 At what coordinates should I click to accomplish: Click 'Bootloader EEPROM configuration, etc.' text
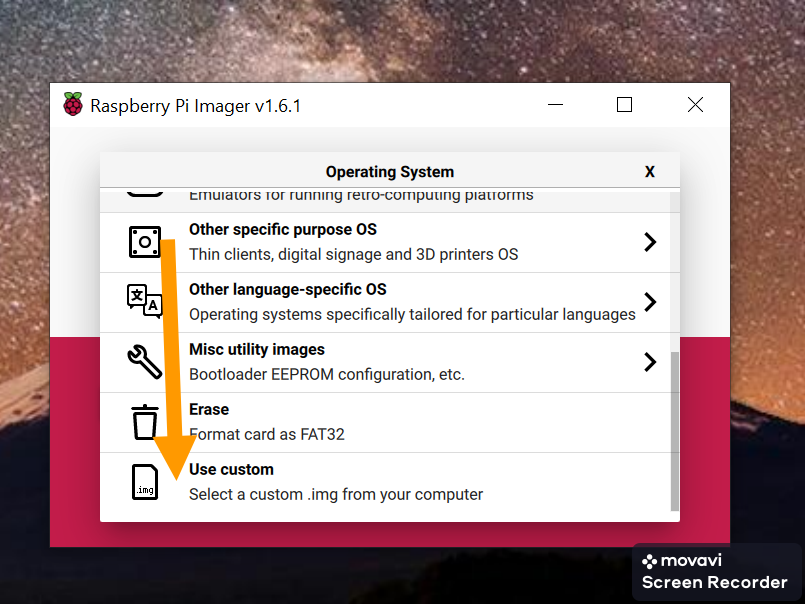click(327, 374)
